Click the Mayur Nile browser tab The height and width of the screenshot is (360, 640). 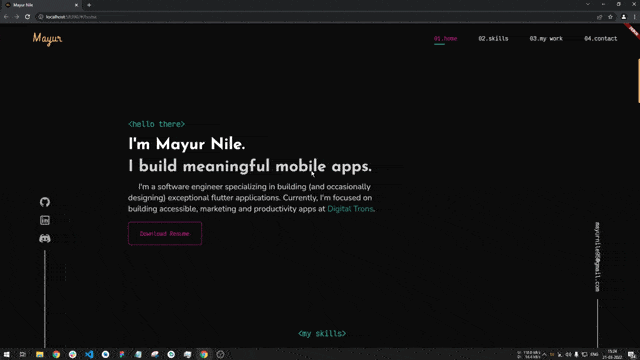coord(42,5)
